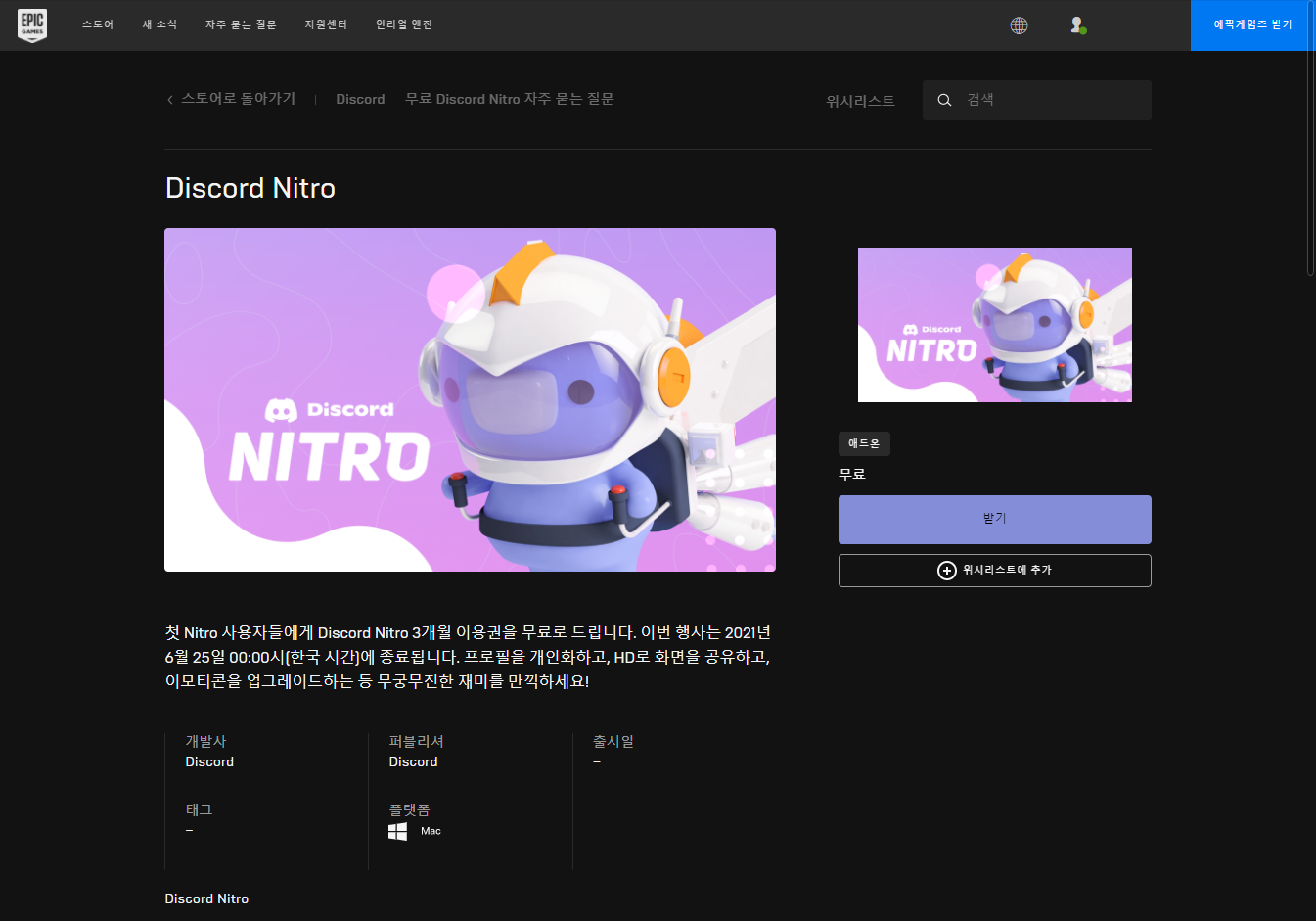Click the bottom Discord Nitro heading
Screen dimensions: 1316x921
pyautogui.click(x=206, y=898)
